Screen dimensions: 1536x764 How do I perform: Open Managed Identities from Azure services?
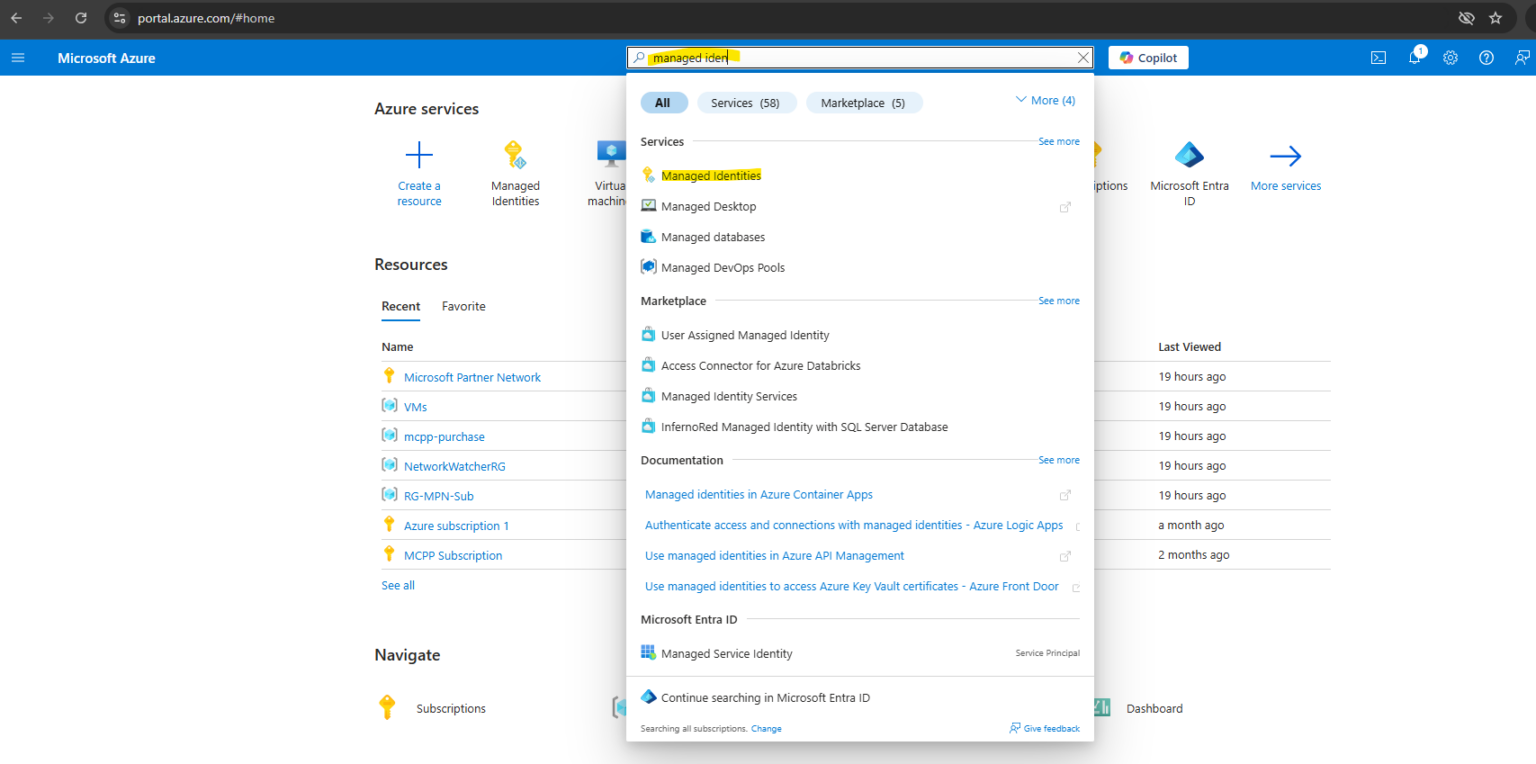point(515,170)
